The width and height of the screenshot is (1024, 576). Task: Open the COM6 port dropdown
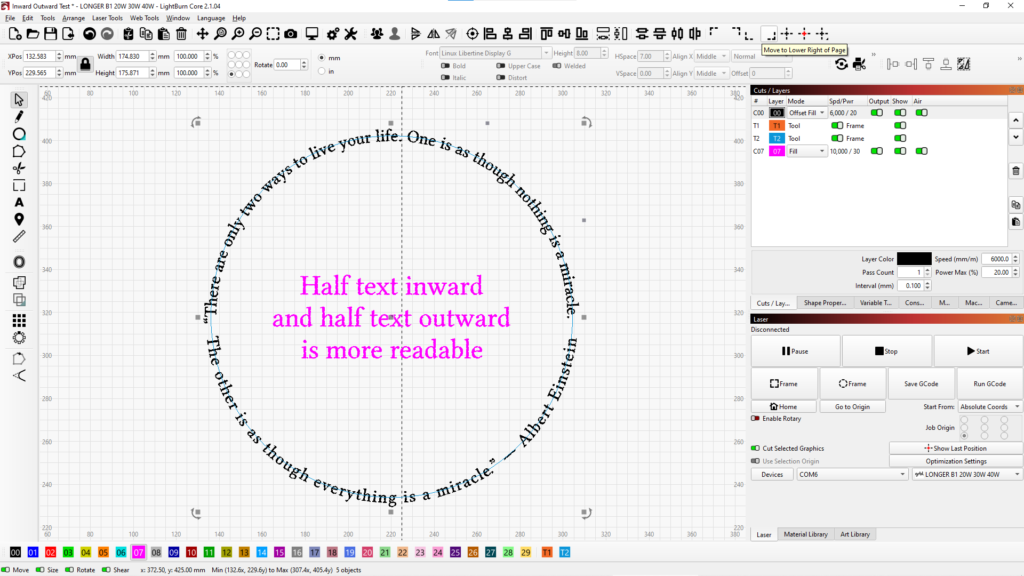(x=852, y=475)
